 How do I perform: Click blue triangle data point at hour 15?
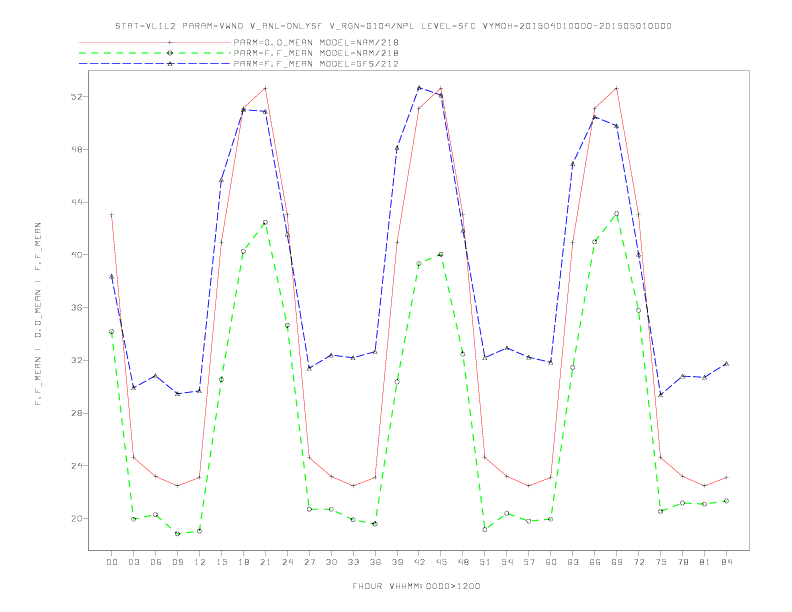(221, 180)
